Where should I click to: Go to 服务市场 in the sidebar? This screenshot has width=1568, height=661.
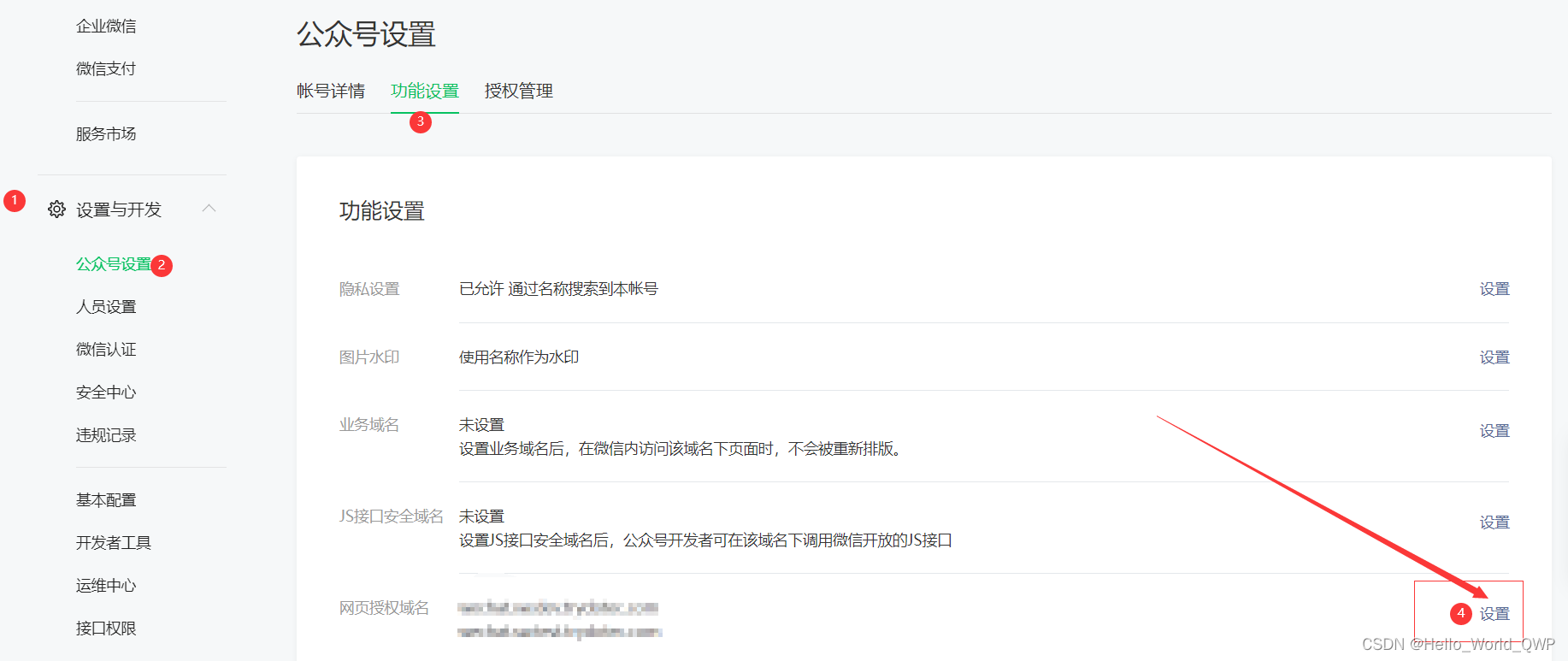(106, 134)
